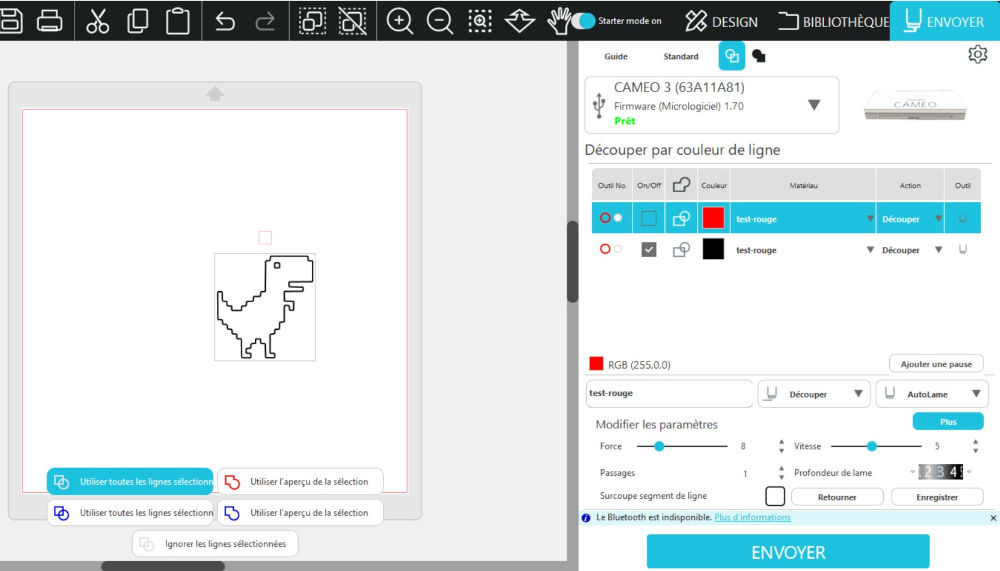
Task: Click the CAMEO machine thumbnail
Action: tap(915, 105)
